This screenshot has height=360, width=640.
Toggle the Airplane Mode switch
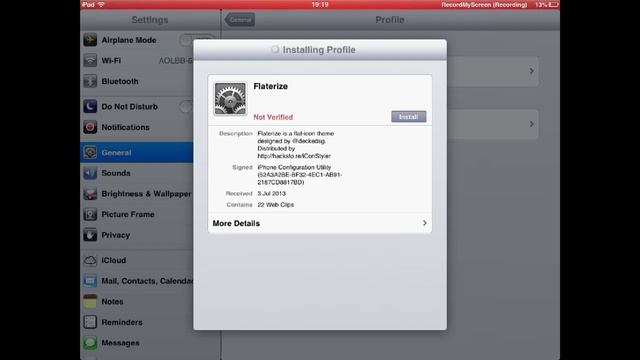[x=187, y=40]
